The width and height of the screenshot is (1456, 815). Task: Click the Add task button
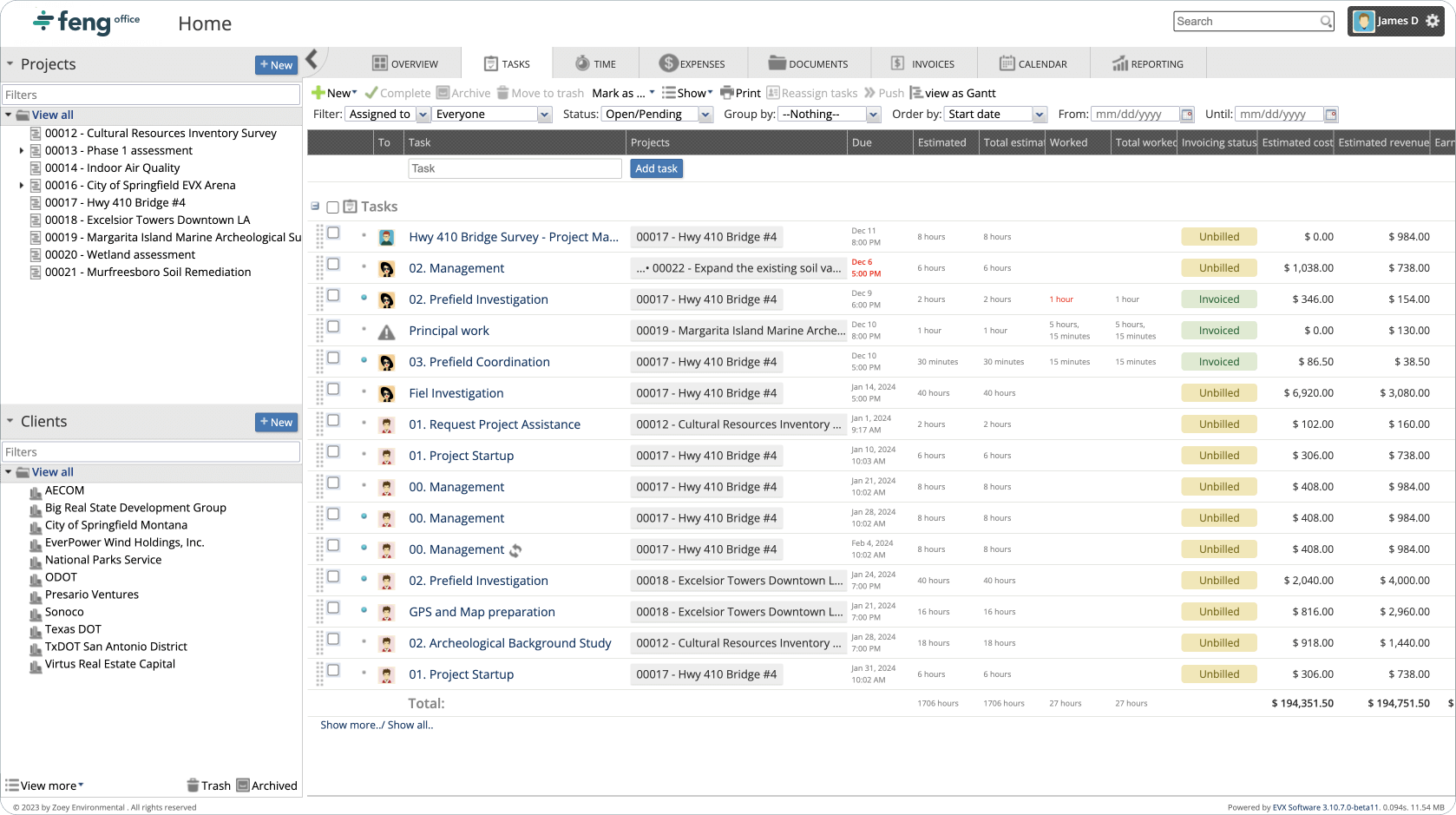tap(656, 168)
